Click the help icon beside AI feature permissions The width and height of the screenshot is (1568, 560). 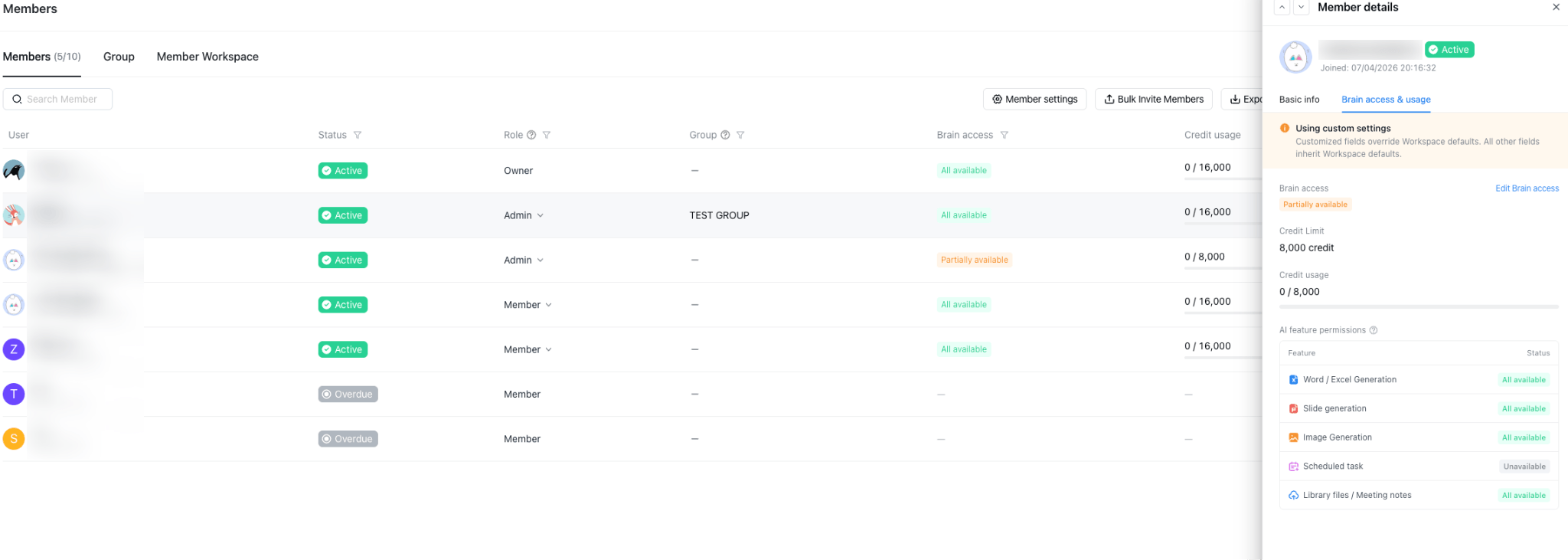[x=1374, y=330]
